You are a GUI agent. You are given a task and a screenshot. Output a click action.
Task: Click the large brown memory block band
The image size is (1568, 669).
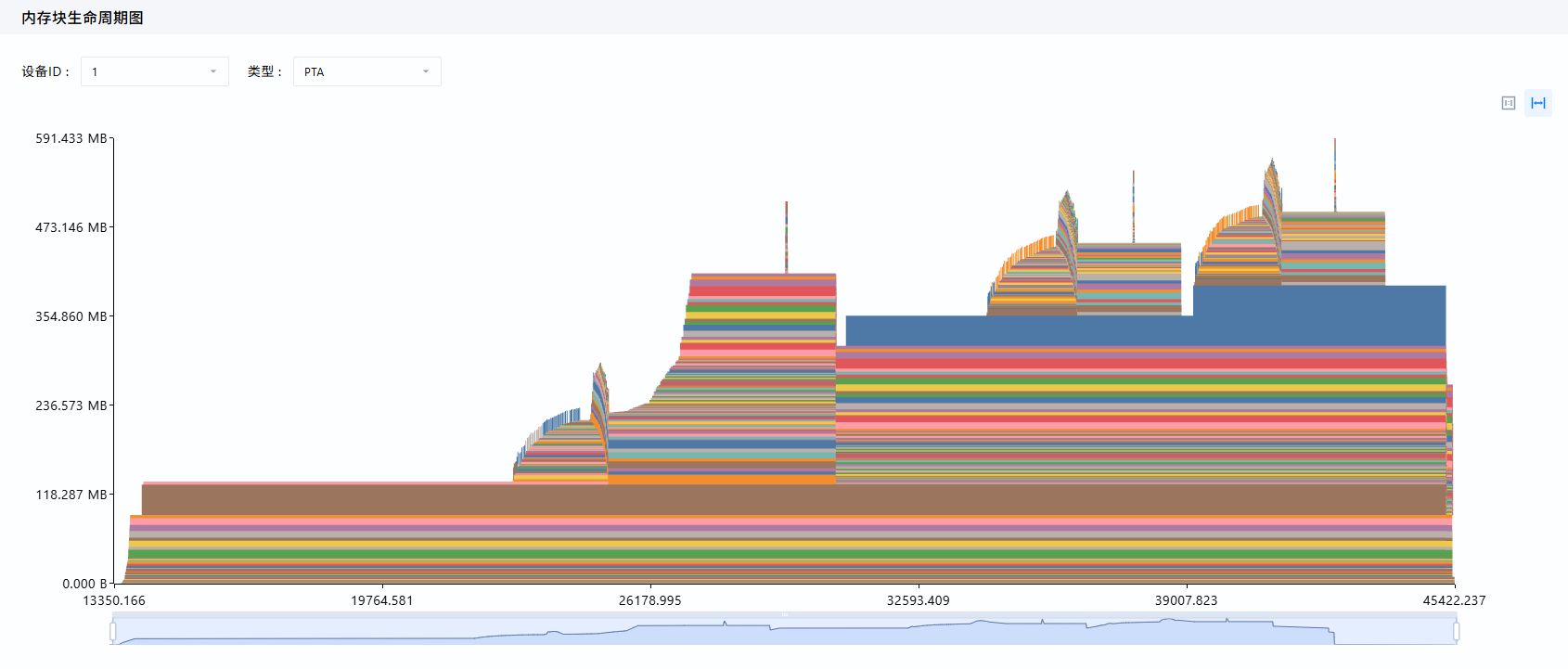click(793, 499)
